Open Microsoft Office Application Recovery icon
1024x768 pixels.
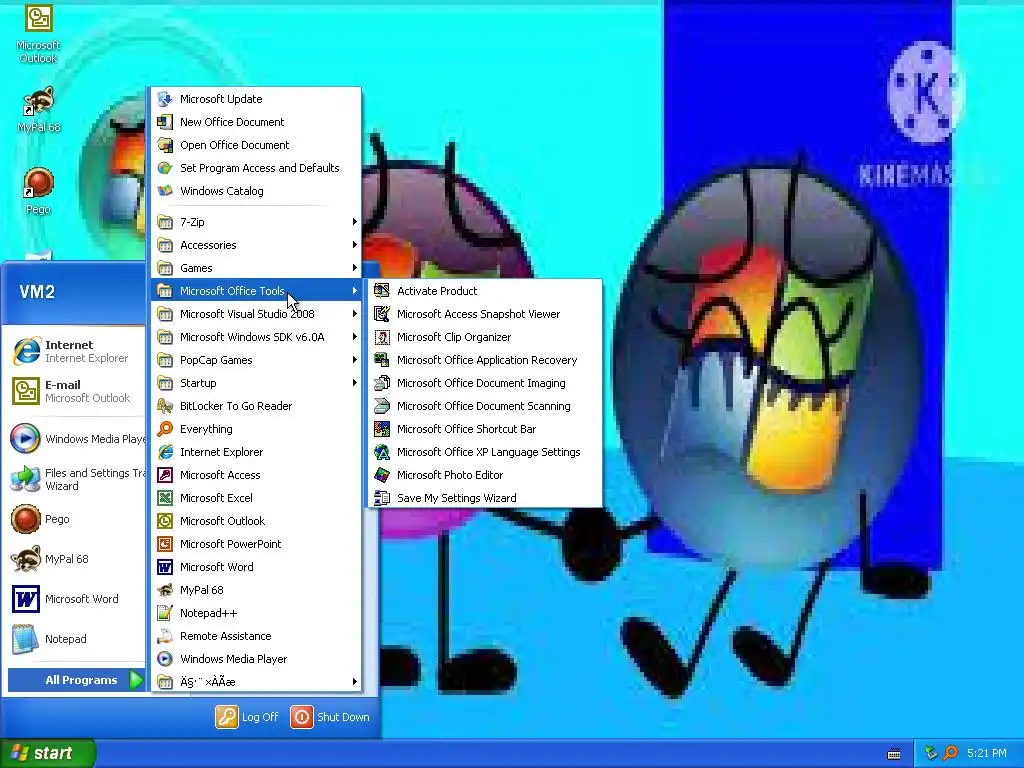382,360
